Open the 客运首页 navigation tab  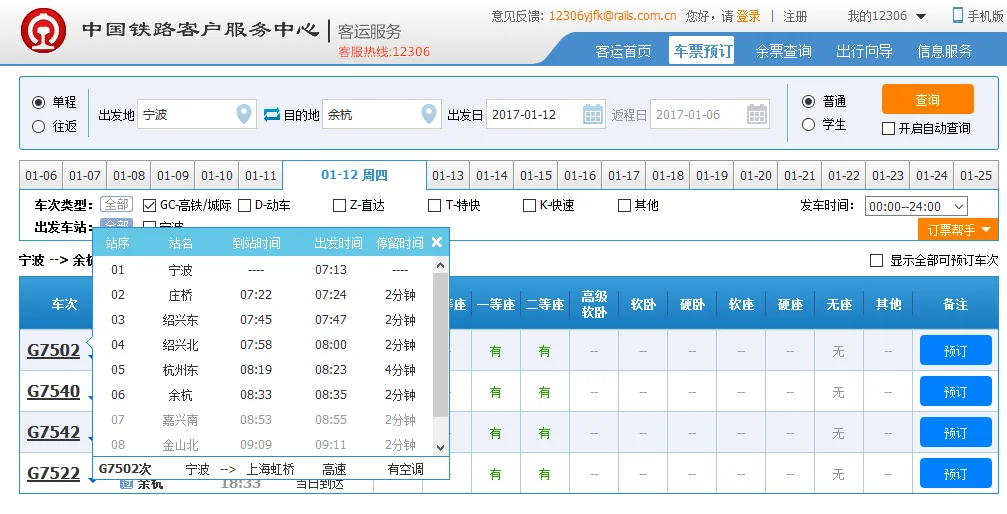[x=624, y=51]
